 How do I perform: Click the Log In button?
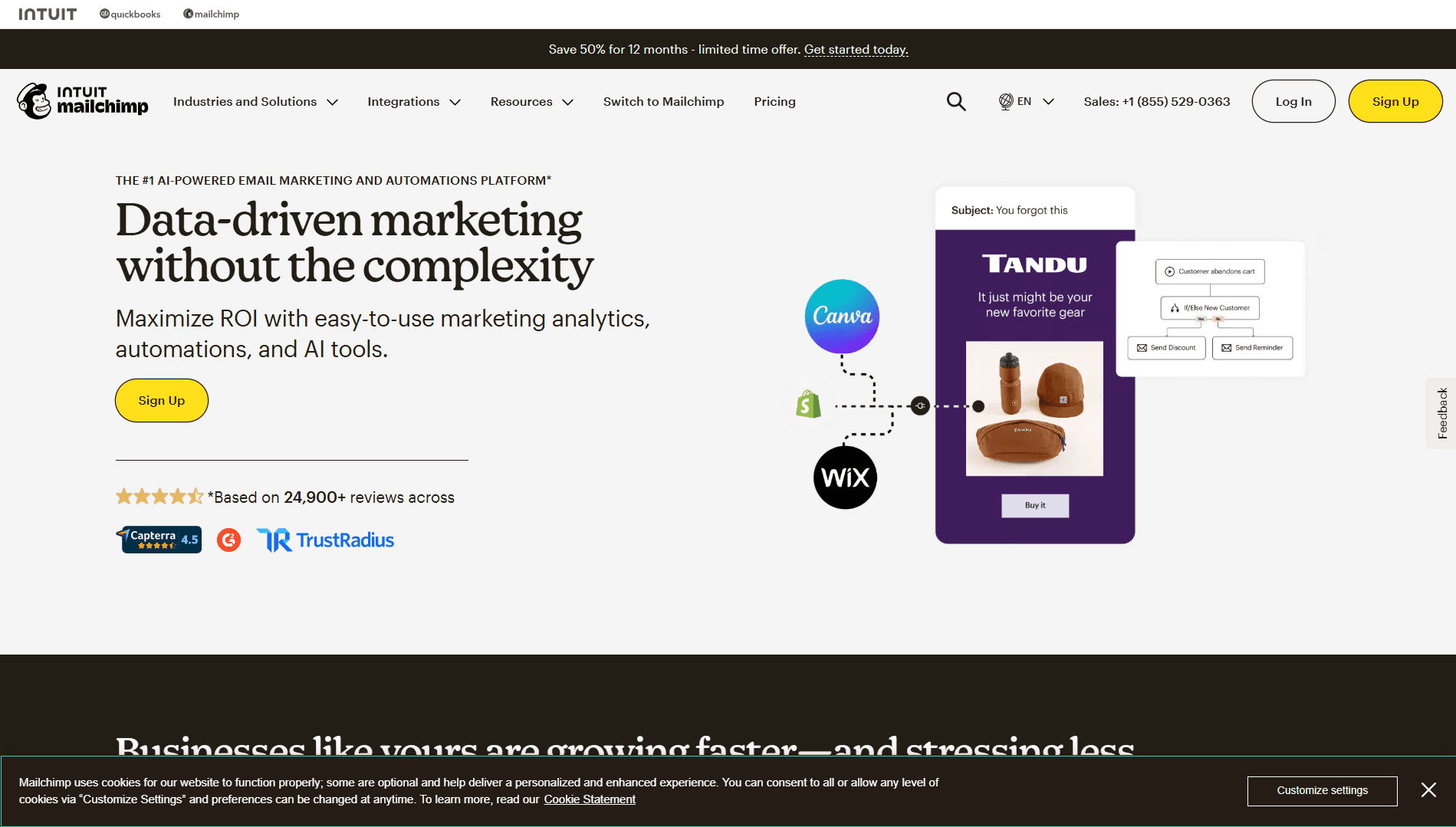tap(1293, 101)
